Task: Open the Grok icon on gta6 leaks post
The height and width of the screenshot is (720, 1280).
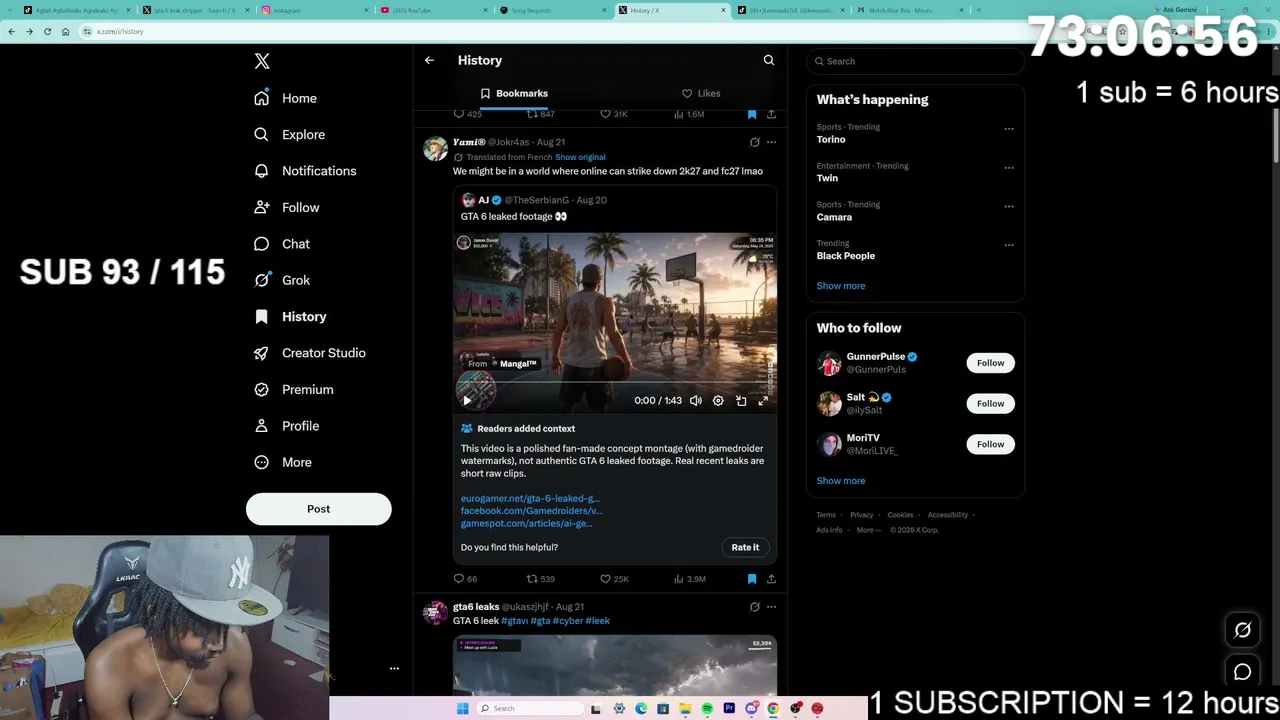Action: tap(755, 606)
